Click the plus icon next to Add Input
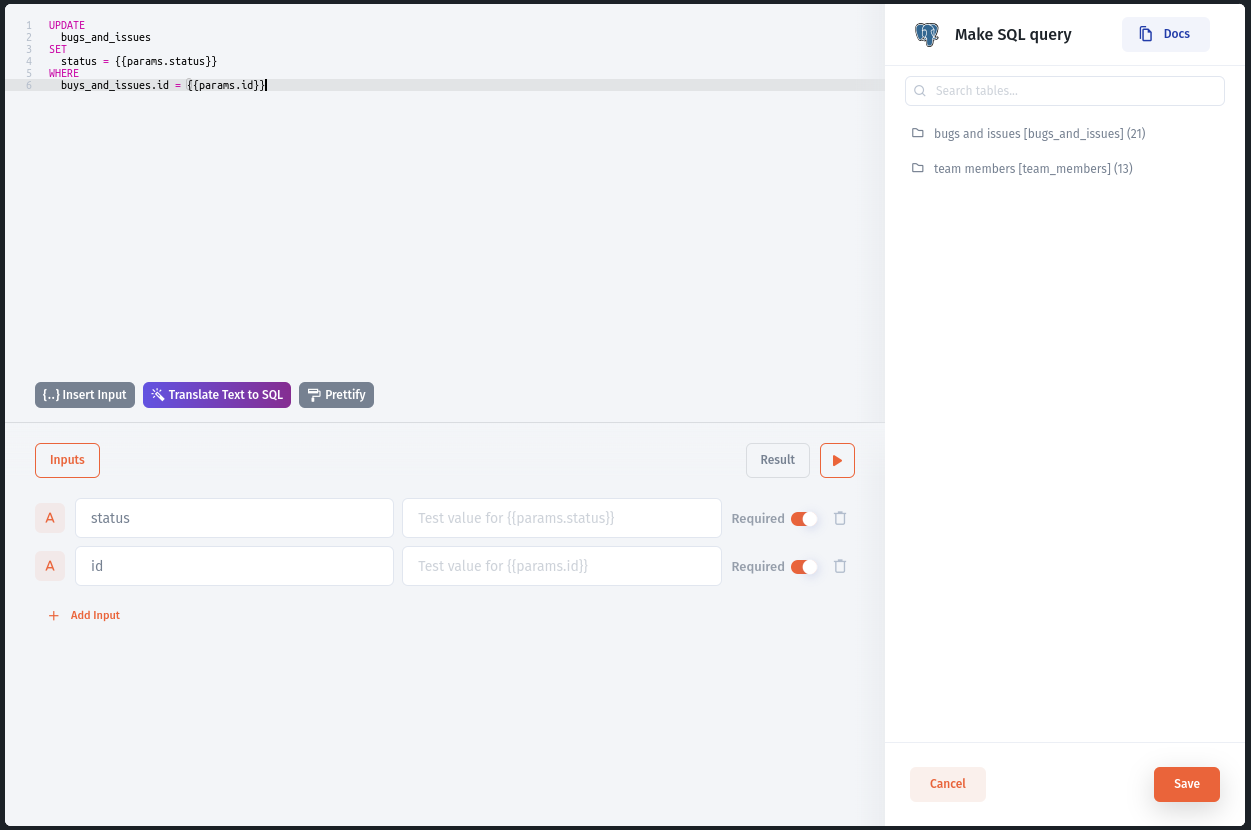This screenshot has height=830, width=1251. point(53,615)
